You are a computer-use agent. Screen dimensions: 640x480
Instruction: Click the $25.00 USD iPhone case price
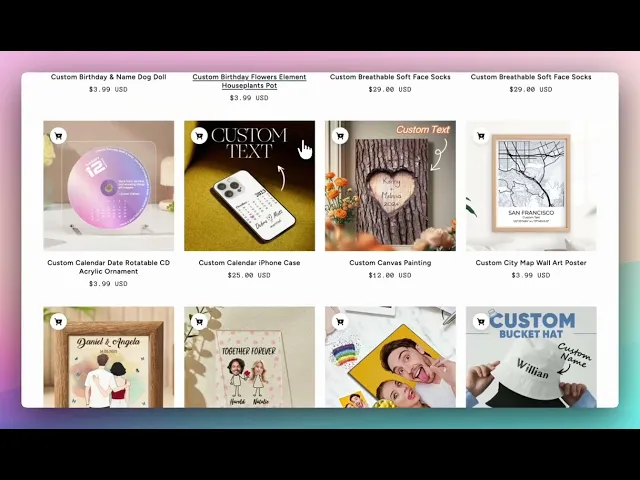tap(249, 276)
